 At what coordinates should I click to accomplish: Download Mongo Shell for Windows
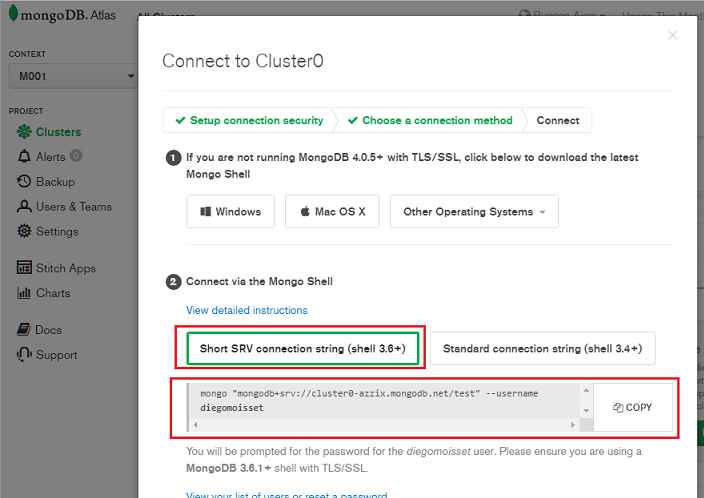[230, 212]
